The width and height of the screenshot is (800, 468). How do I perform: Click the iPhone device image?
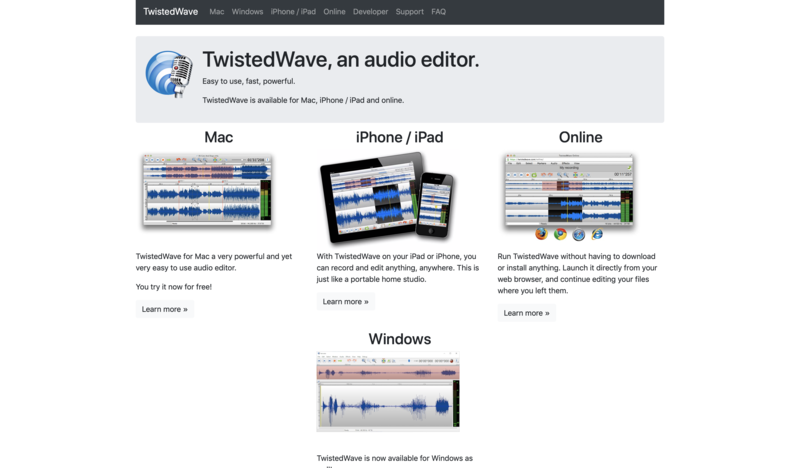coord(435,205)
